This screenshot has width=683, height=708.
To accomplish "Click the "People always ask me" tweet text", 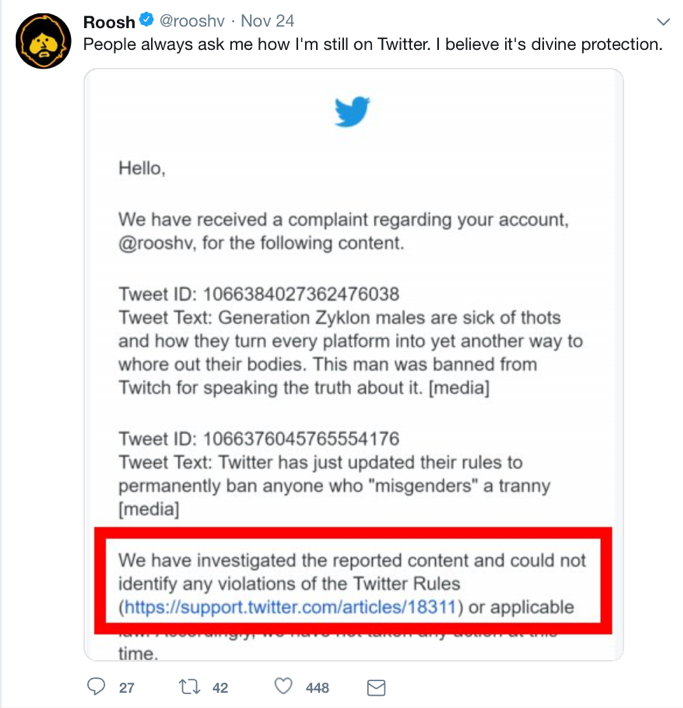I will click(x=372, y=45).
